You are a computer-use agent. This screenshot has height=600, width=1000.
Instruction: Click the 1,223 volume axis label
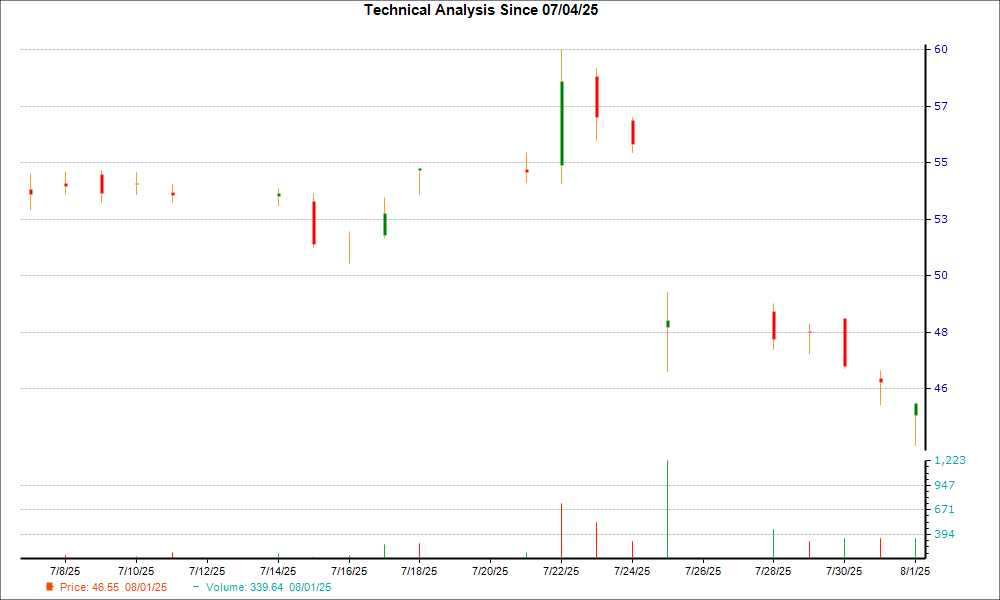950,460
